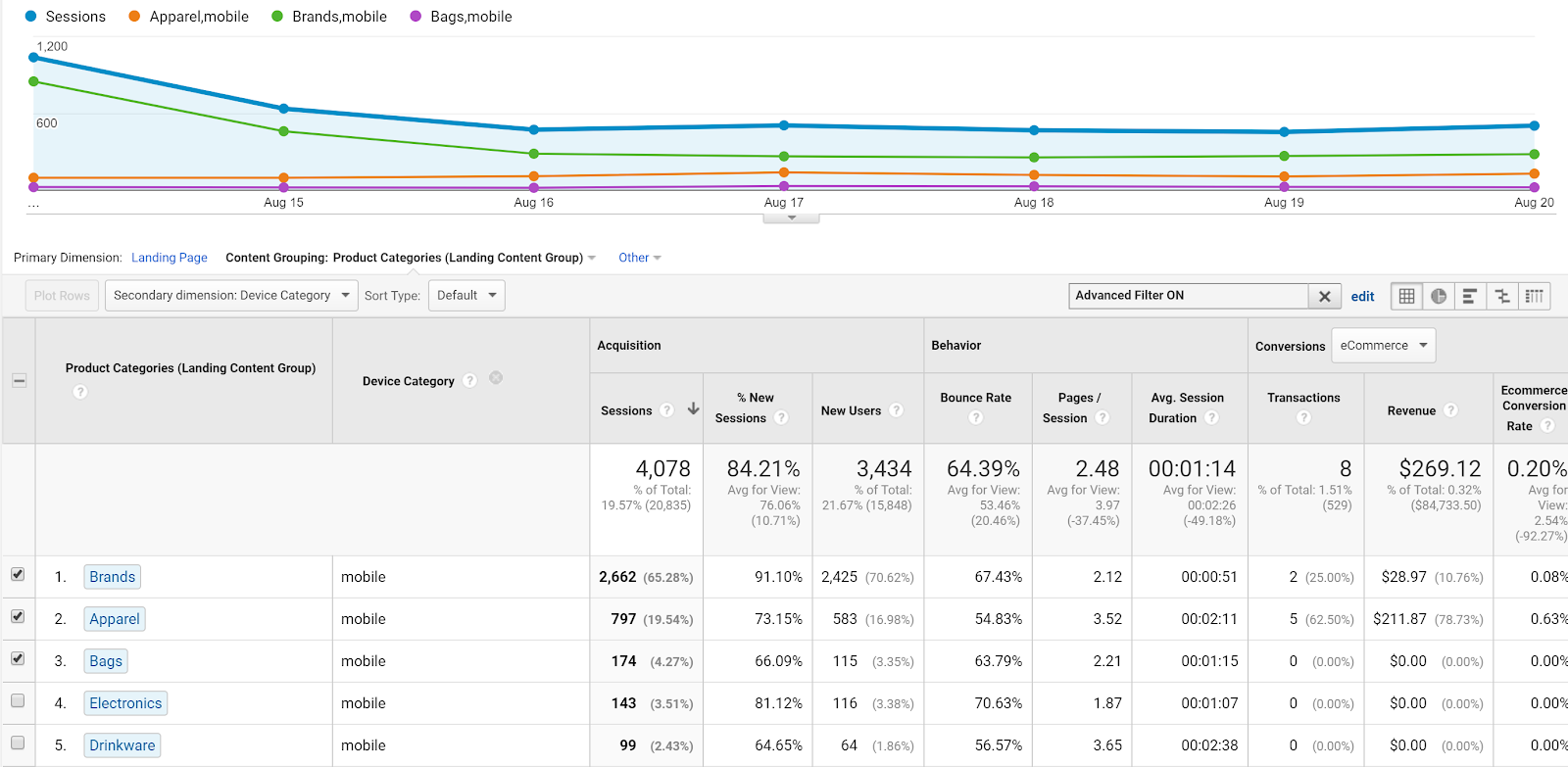Click the minus icon in table header
Image resolution: width=1568 pixels, height=767 pixels.
point(19,380)
